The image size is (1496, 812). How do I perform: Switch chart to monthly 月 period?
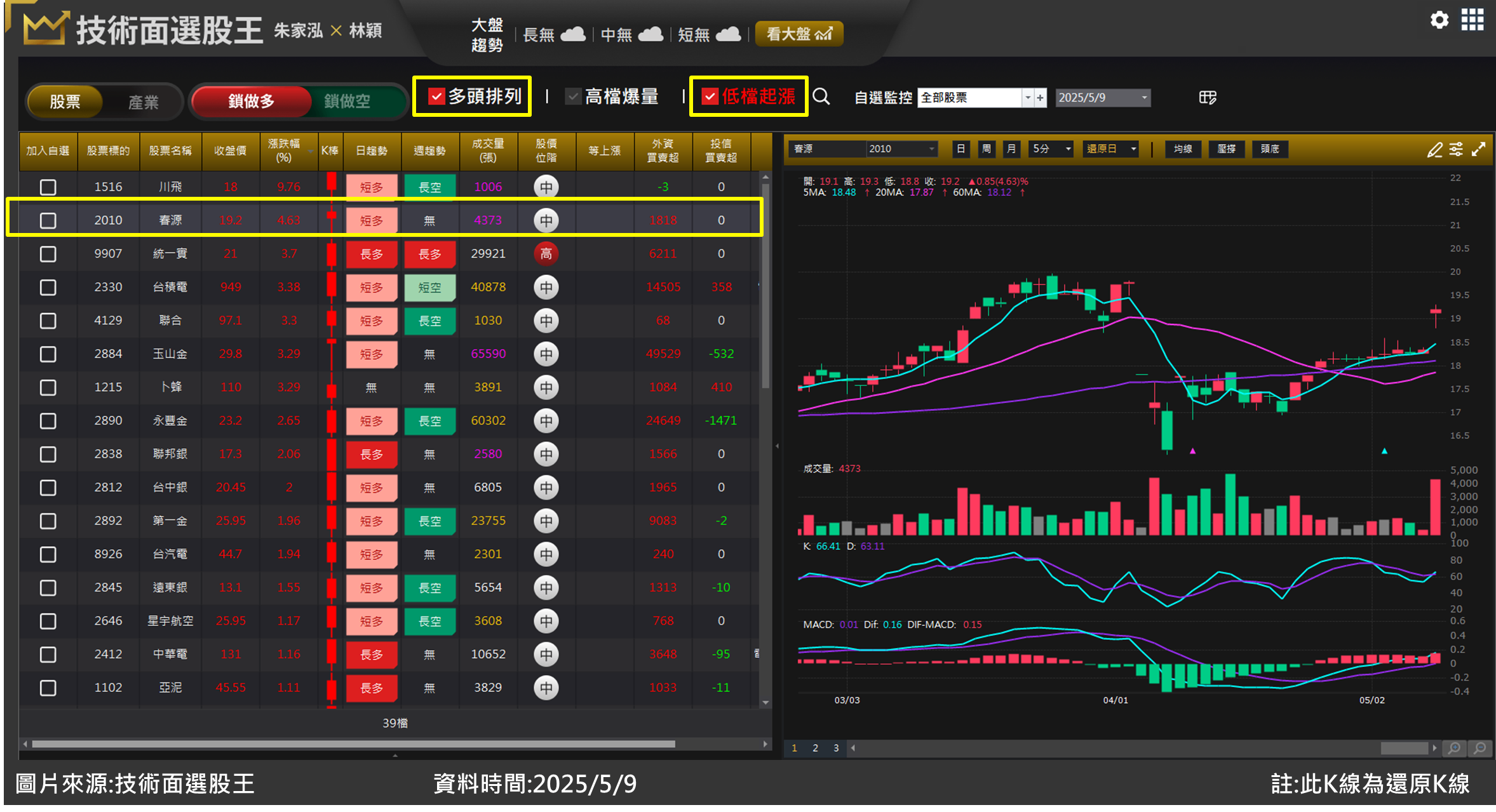coord(1011,149)
